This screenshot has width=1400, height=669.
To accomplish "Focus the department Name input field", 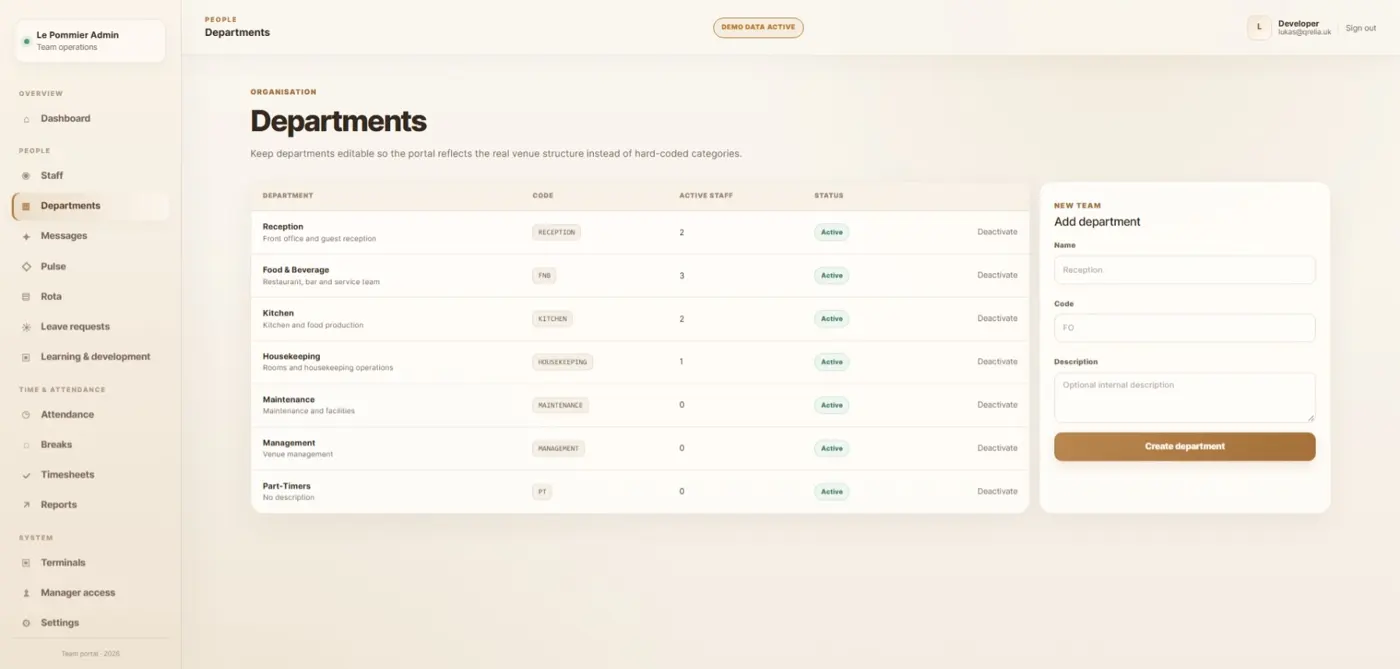I will coord(1184,270).
